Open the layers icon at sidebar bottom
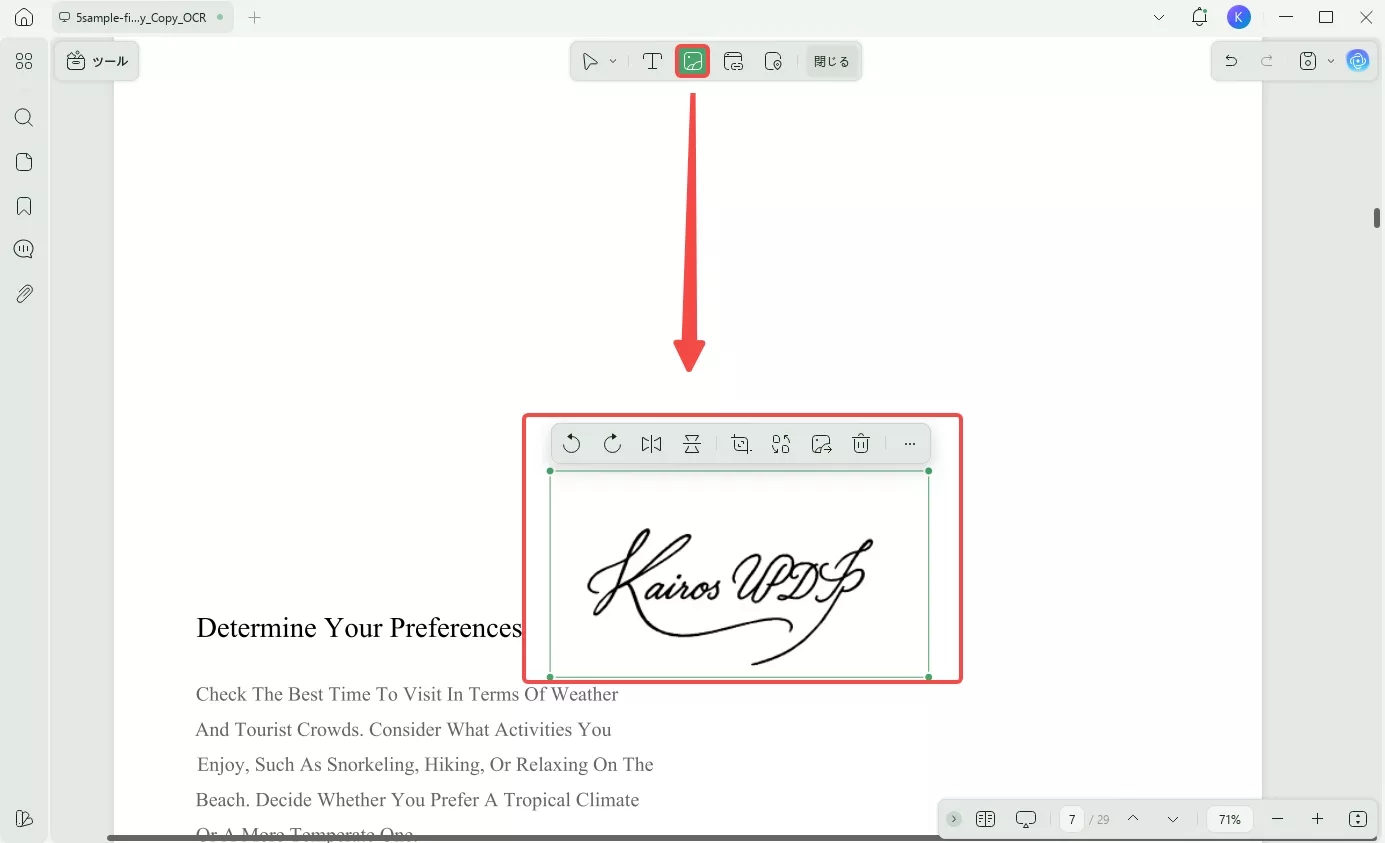This screenshot has width=1385, height=843. pos(24,819)
